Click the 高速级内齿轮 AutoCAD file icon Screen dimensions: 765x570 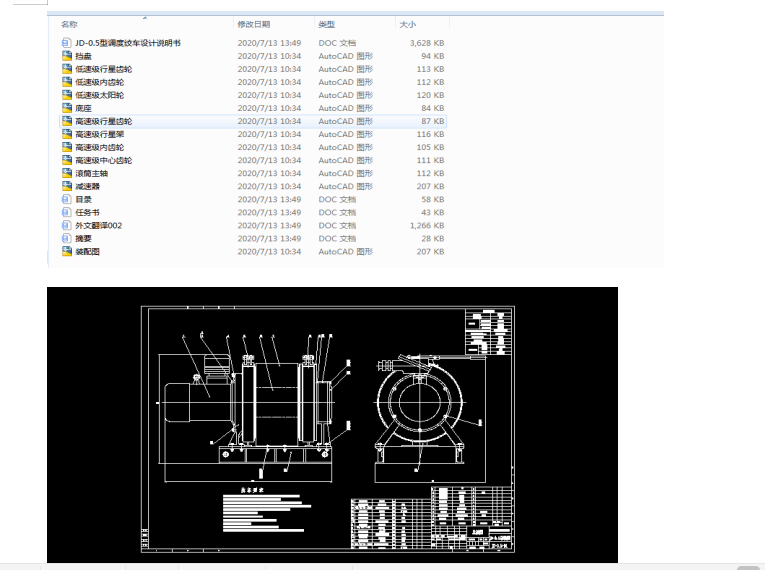(67, 147)
